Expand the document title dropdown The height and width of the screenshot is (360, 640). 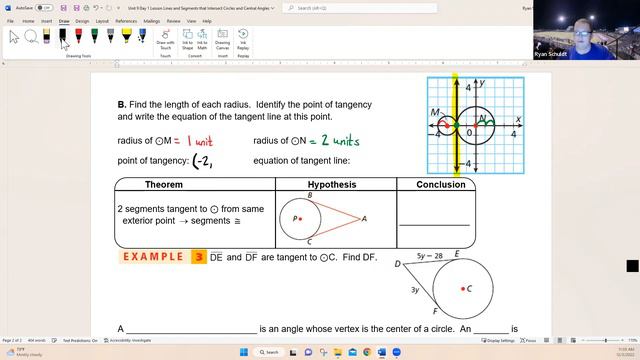273,8
